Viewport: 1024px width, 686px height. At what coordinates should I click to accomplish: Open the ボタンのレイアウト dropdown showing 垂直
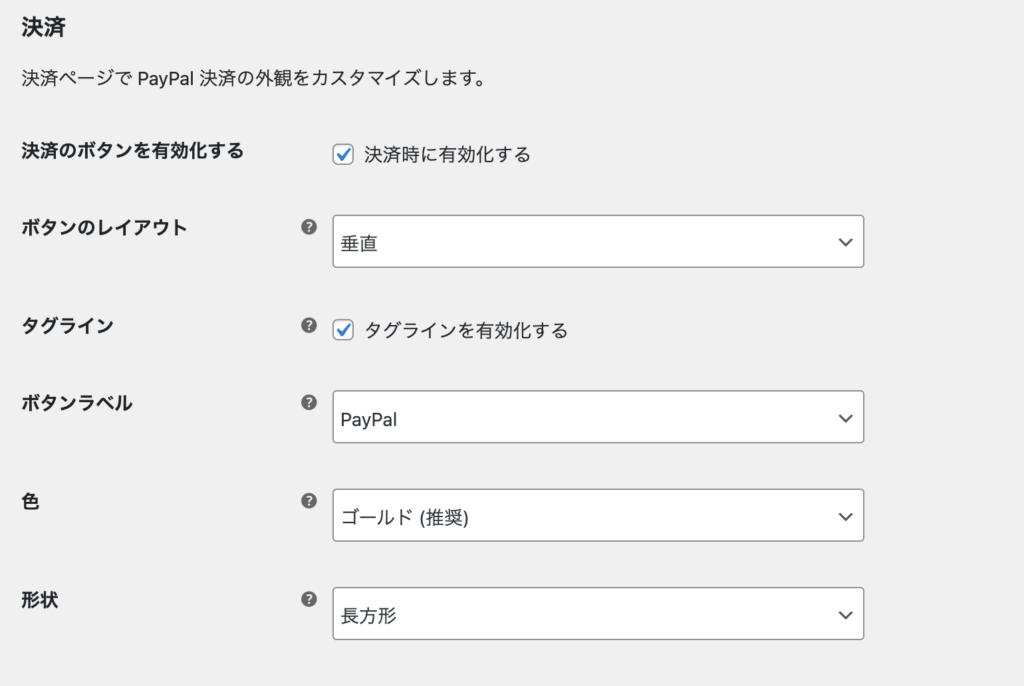[598, 241]
